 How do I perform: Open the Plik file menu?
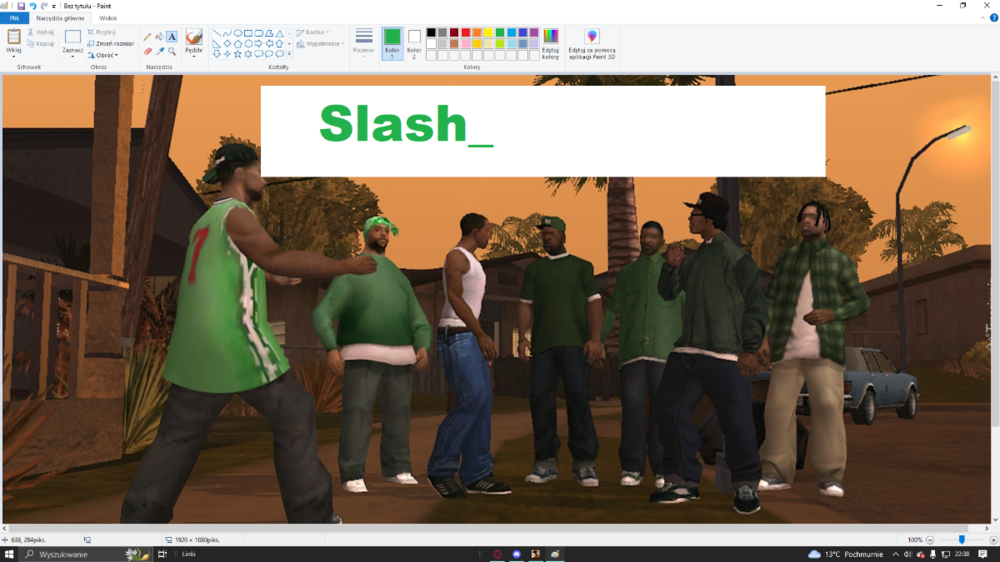pyautogui.click(x=14, y=18)
